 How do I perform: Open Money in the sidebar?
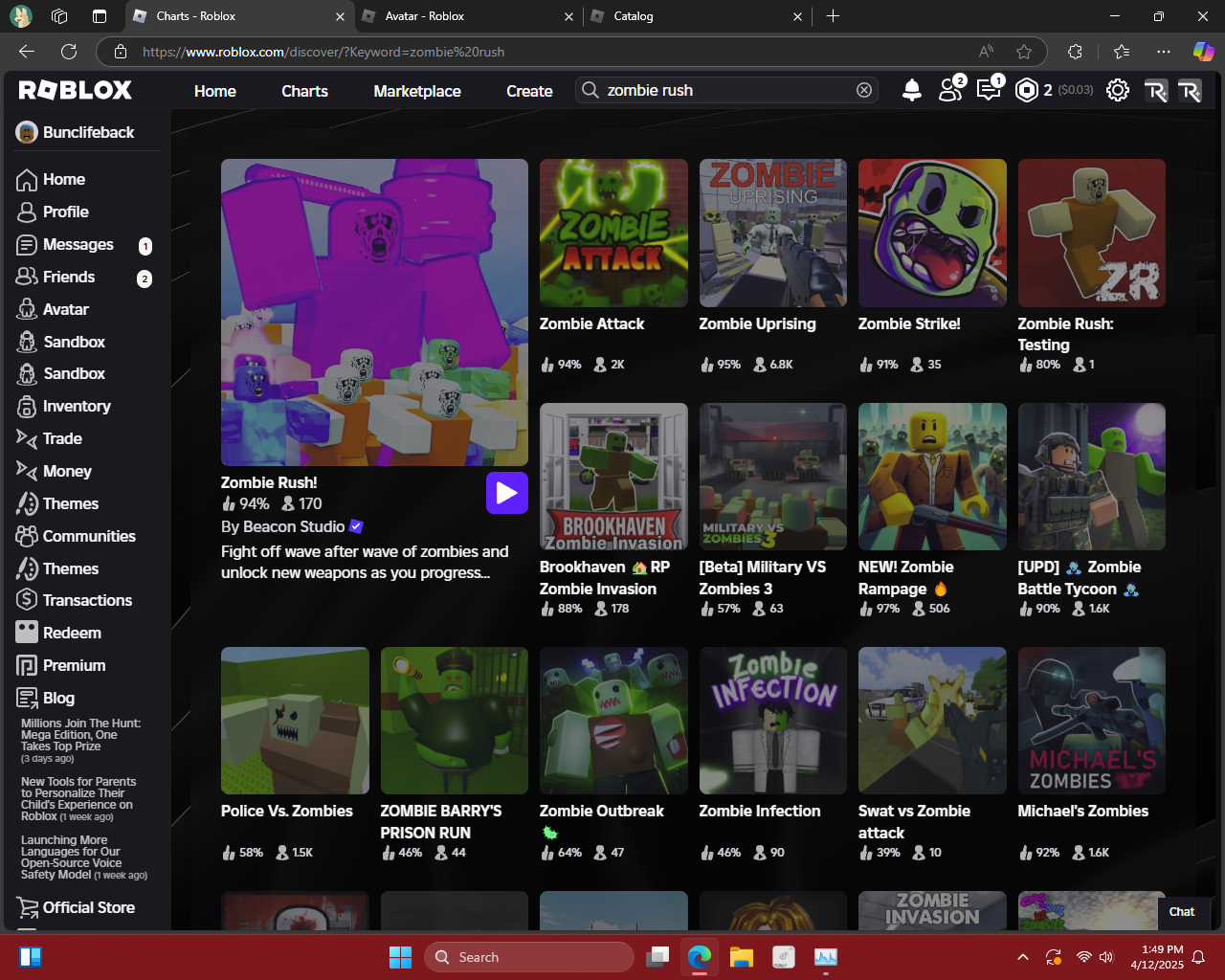[x=55, y=471]
